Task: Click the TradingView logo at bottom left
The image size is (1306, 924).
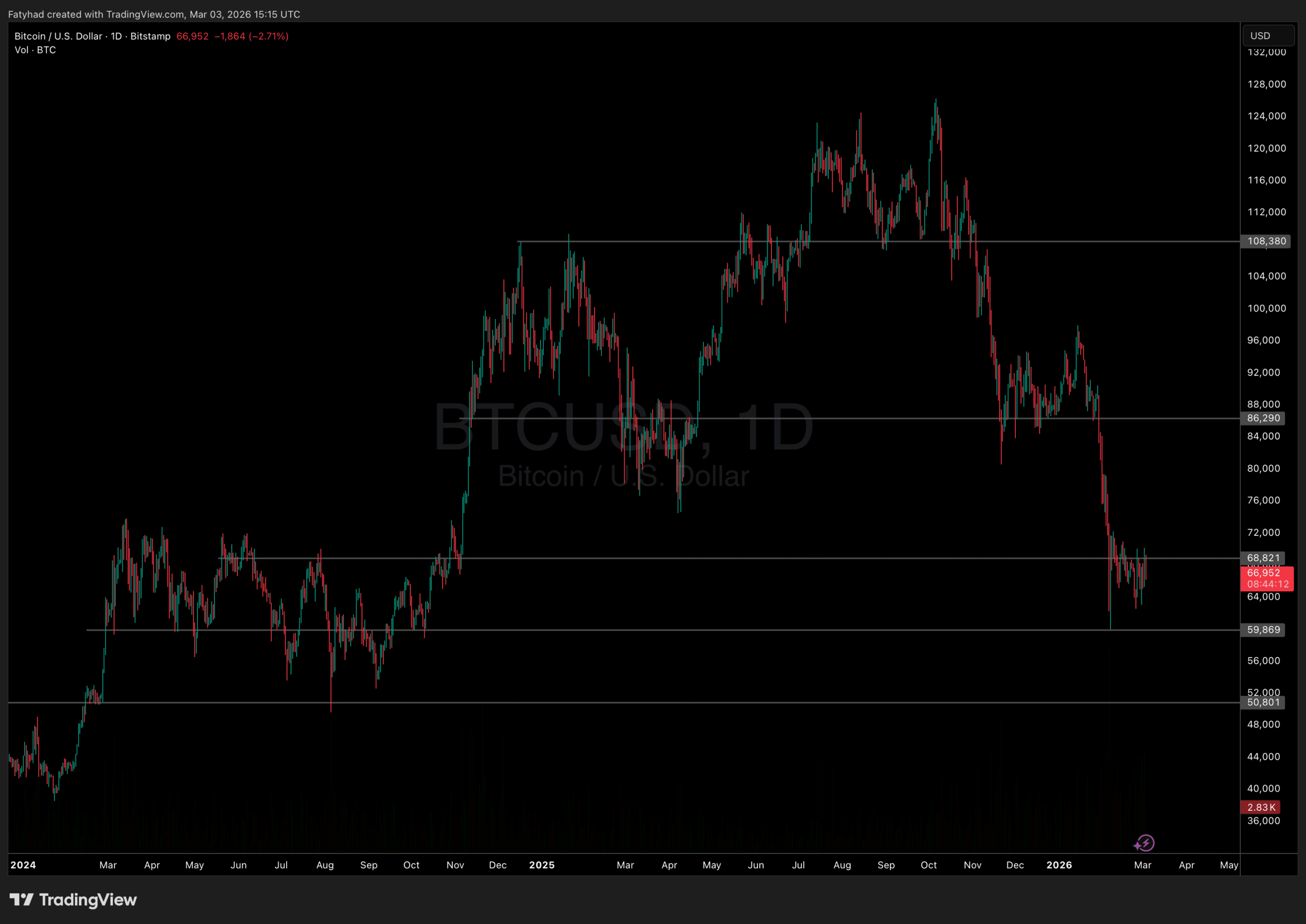Action: click(73, 900)
